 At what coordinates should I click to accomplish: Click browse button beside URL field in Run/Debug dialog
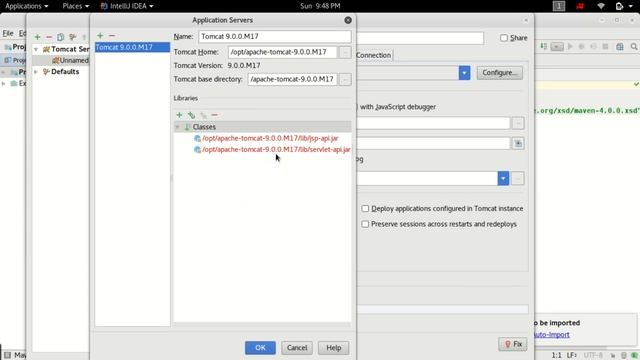pos(518,123)
